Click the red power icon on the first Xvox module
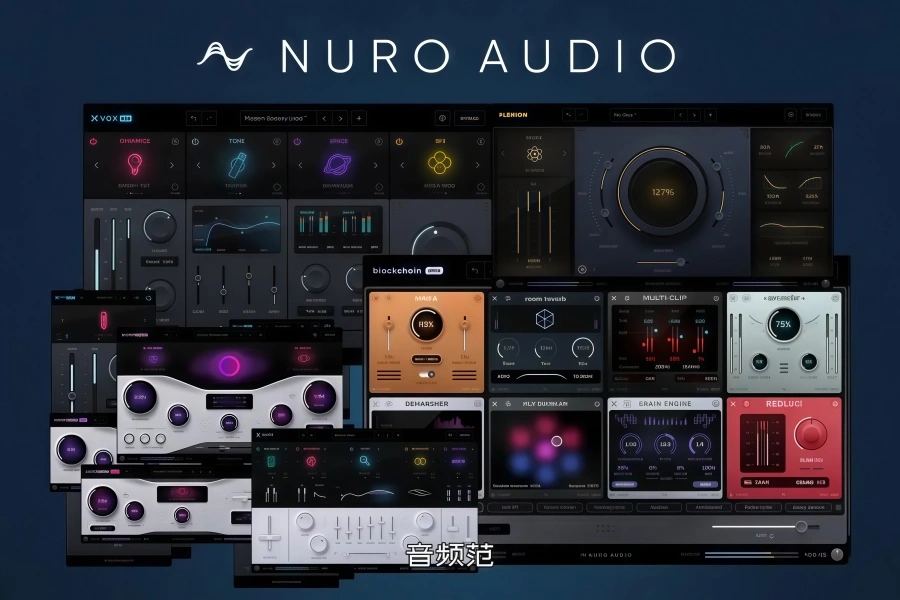This screenshot has height=600, width=900. coord(94,141)
